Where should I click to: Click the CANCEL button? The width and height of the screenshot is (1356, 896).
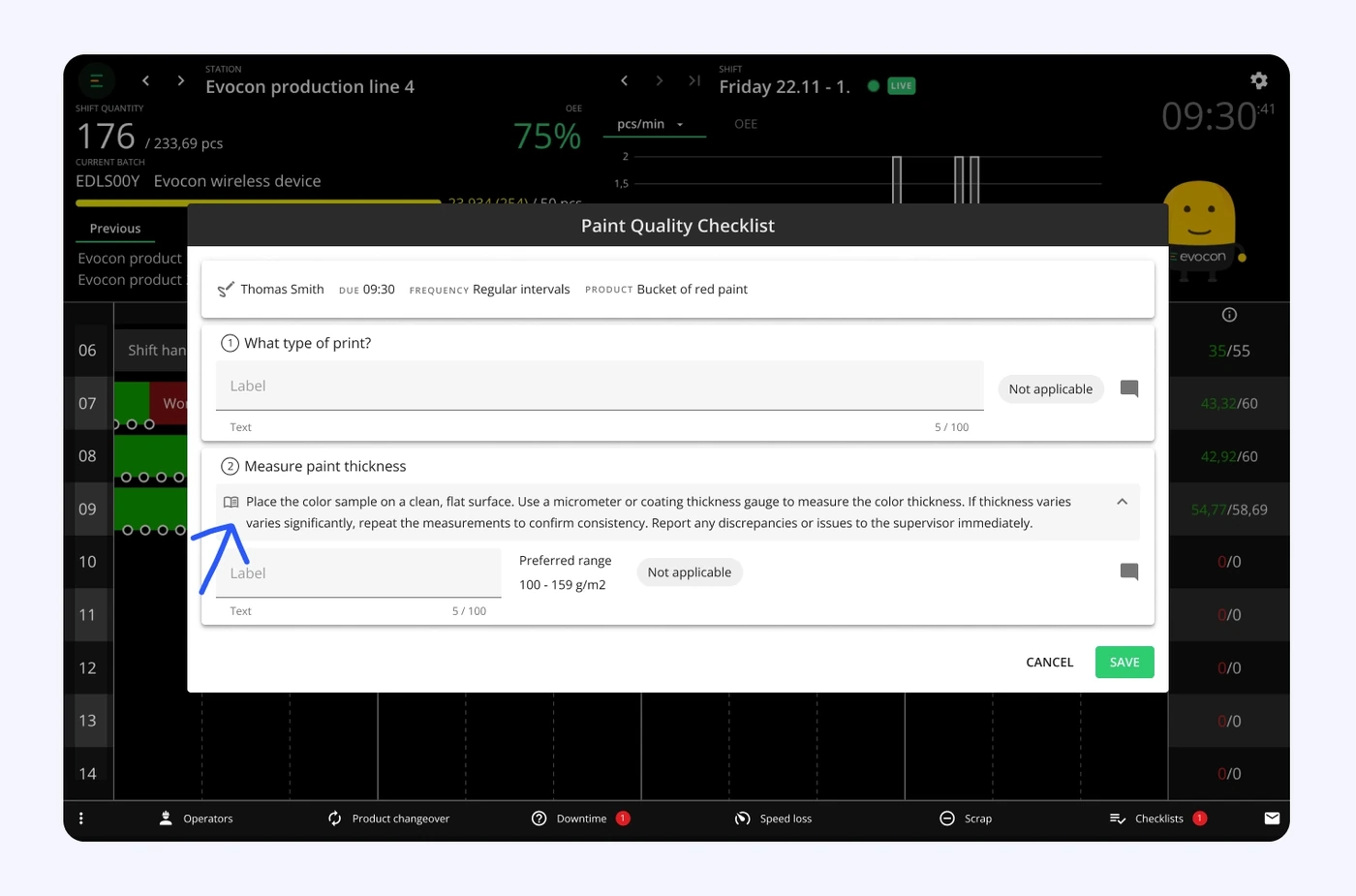[1049, 663]
